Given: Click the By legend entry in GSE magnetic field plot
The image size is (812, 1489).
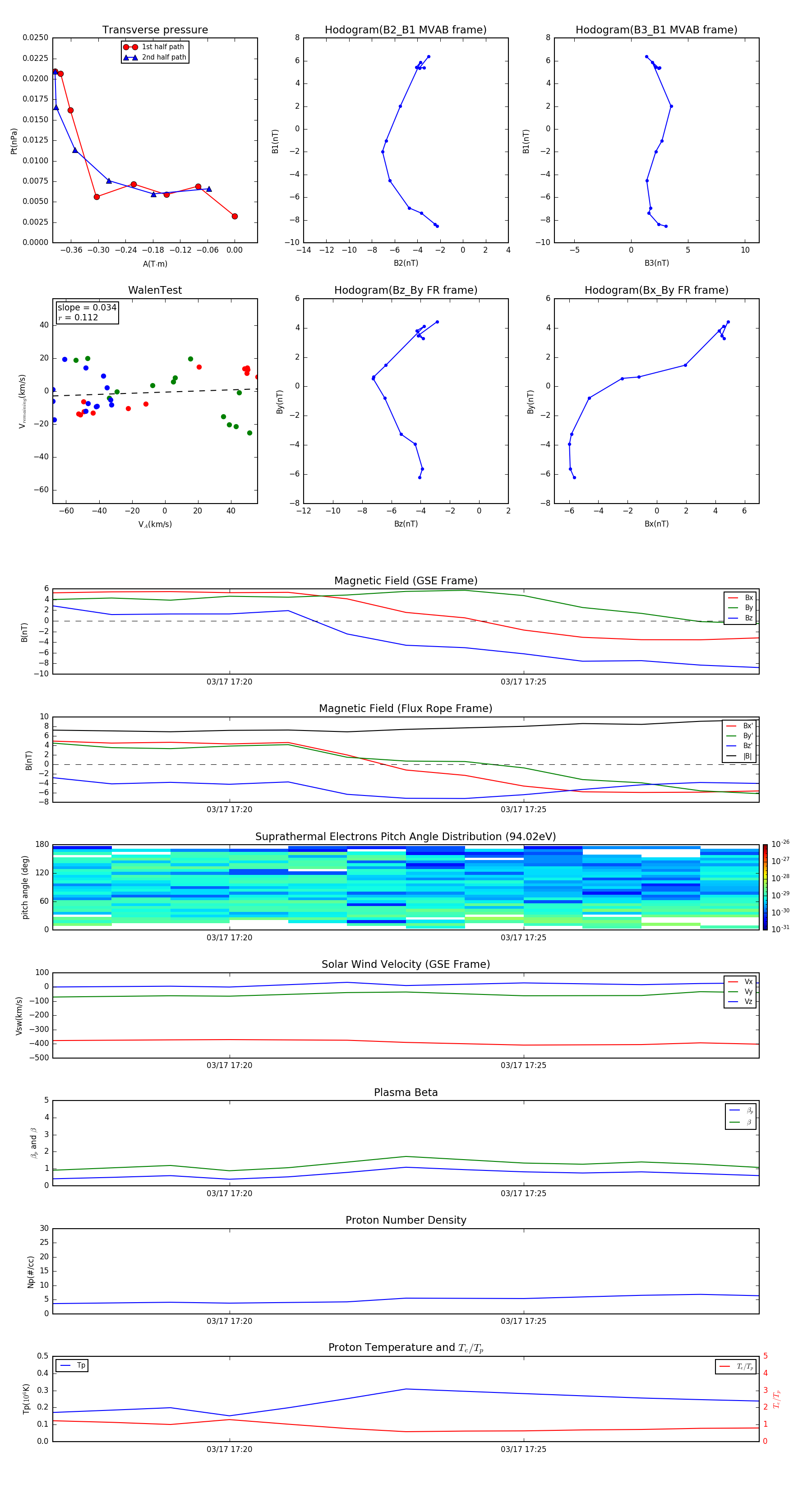Looking at the screenshot, I should (740, 607).
